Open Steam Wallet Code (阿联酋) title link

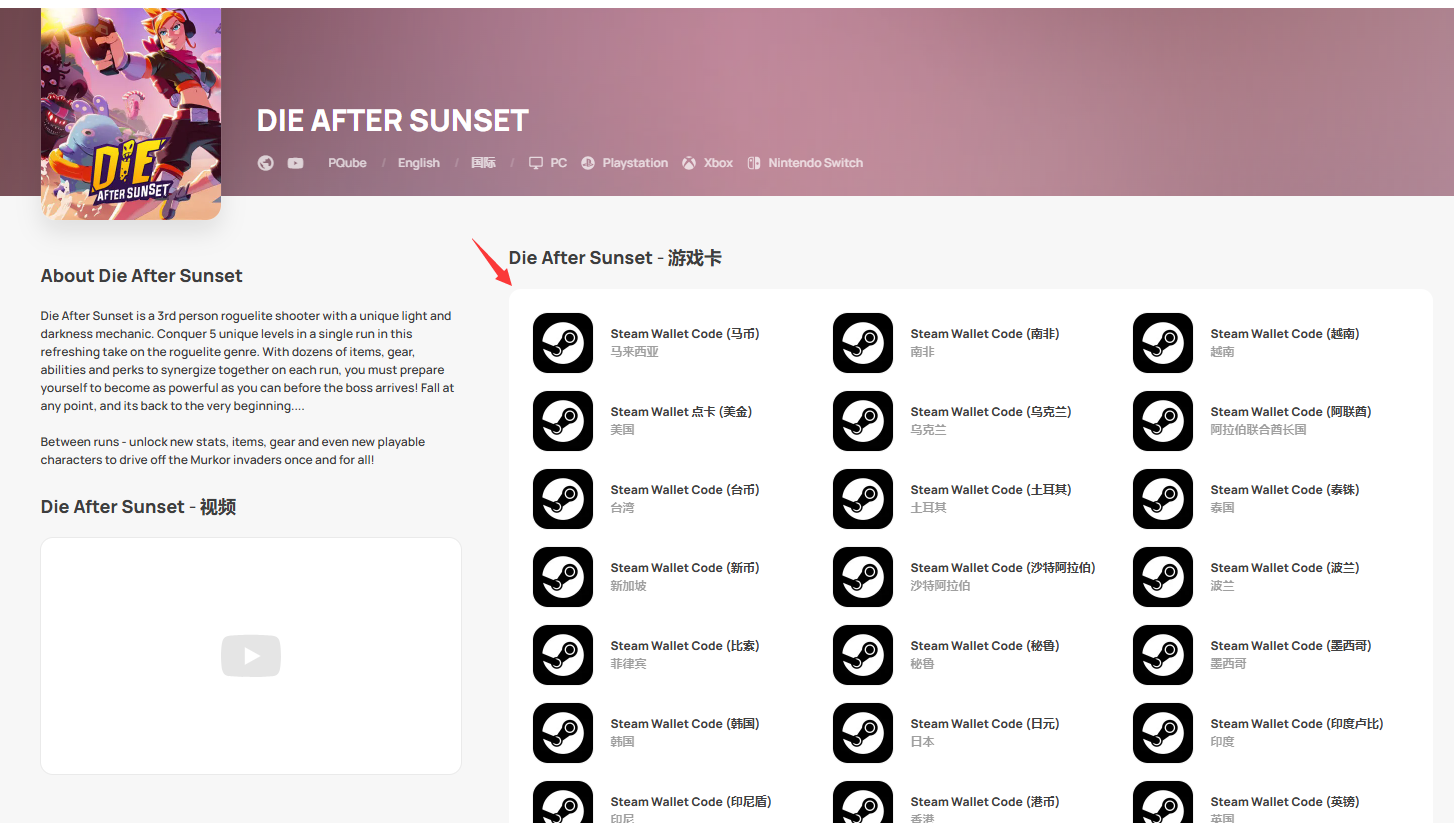(1291, 412)
